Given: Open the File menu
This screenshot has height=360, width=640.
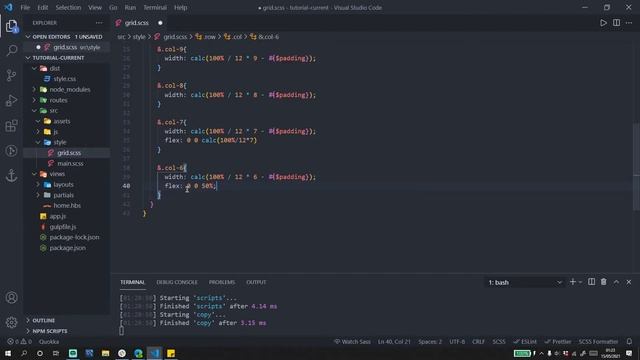Looking at the screenshot, I should click(25, 7).
